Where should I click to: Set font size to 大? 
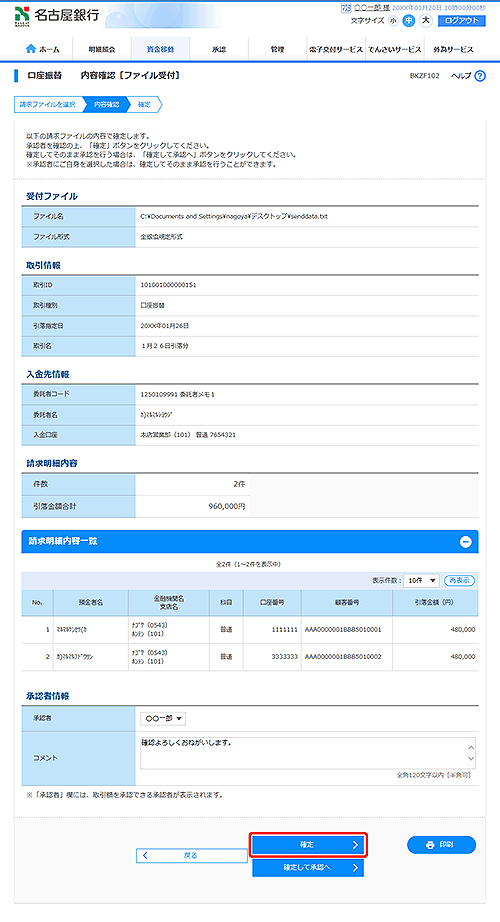425,21
